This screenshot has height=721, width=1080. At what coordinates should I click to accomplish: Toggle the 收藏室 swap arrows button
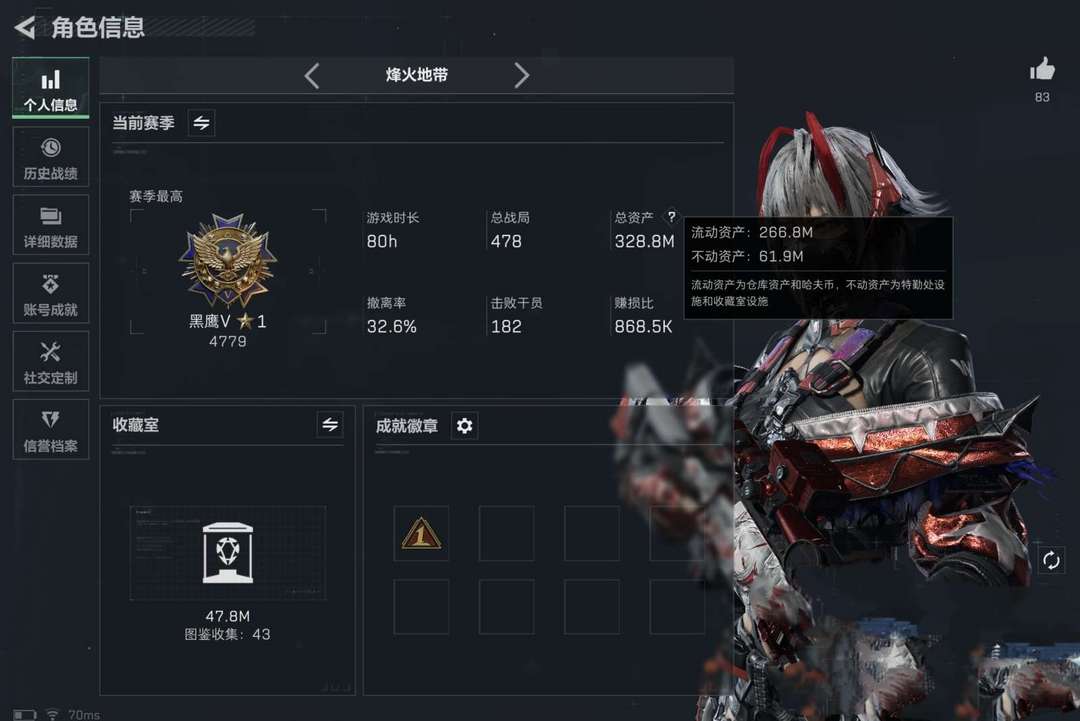330,424
